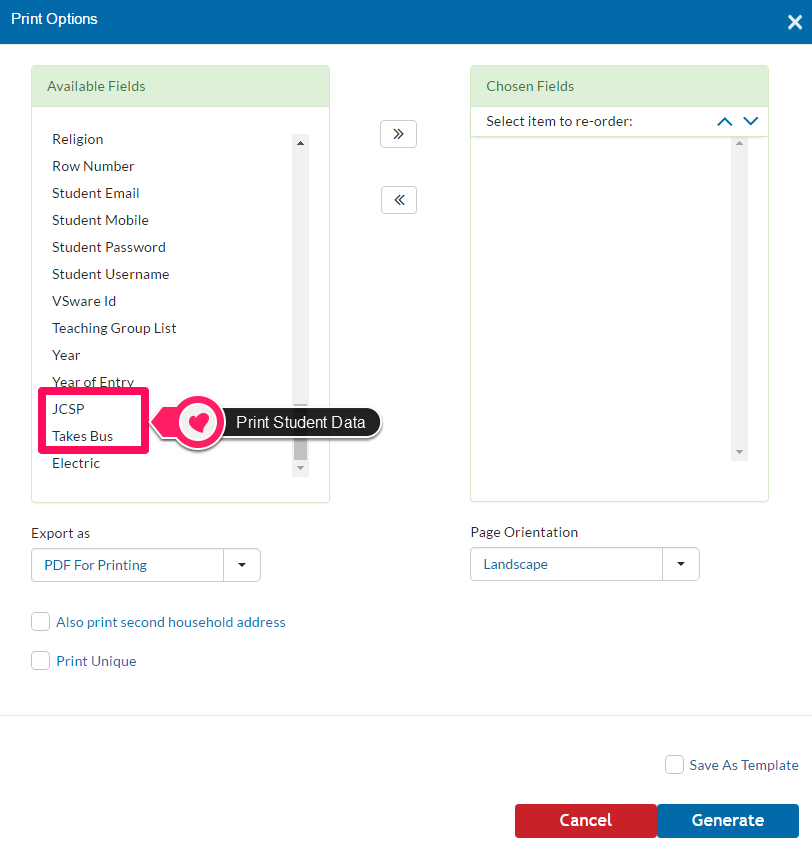The image size is (812, 843).
Task: Click the 'Also print second household address' label
Action: [x=171, y=622]
